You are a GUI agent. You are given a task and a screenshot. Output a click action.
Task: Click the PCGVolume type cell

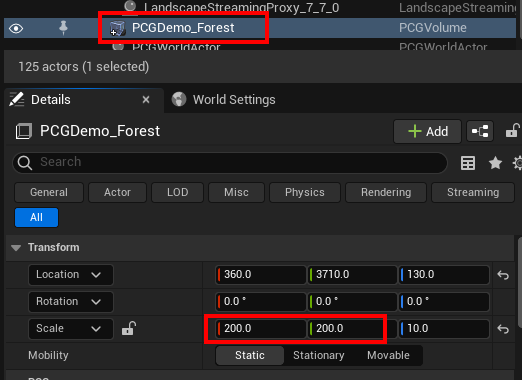pos(433,28)
